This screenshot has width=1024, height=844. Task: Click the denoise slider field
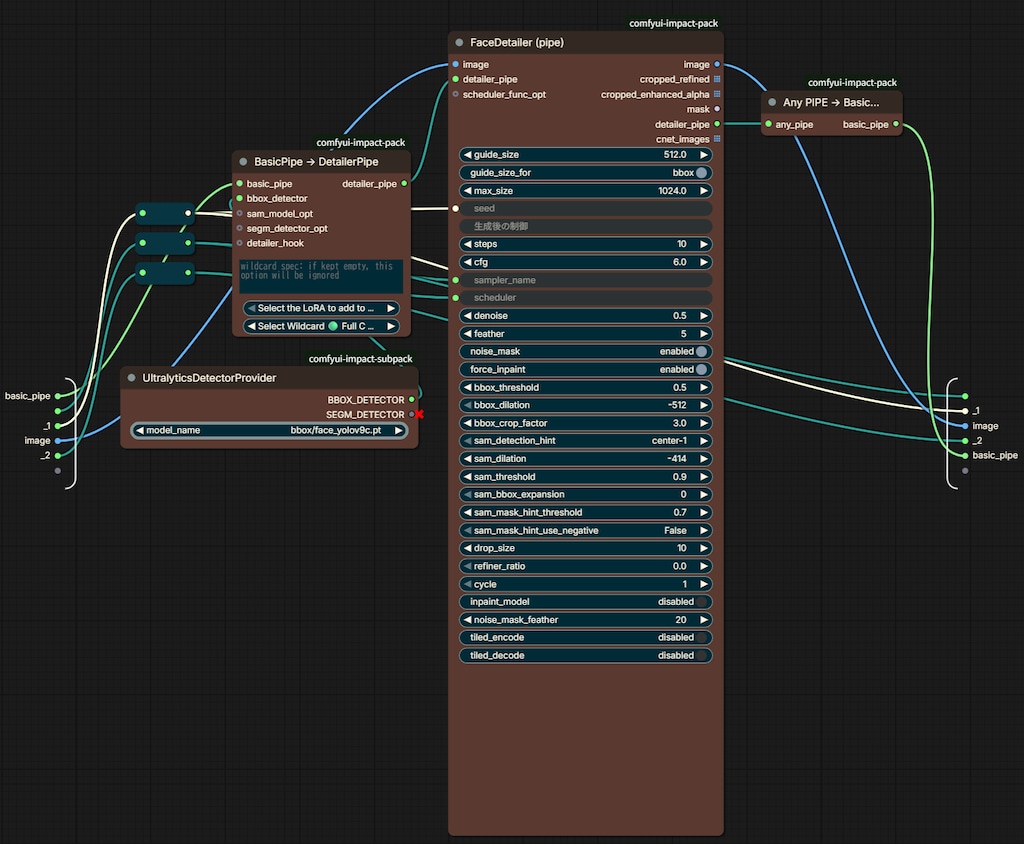coord(586,316)
